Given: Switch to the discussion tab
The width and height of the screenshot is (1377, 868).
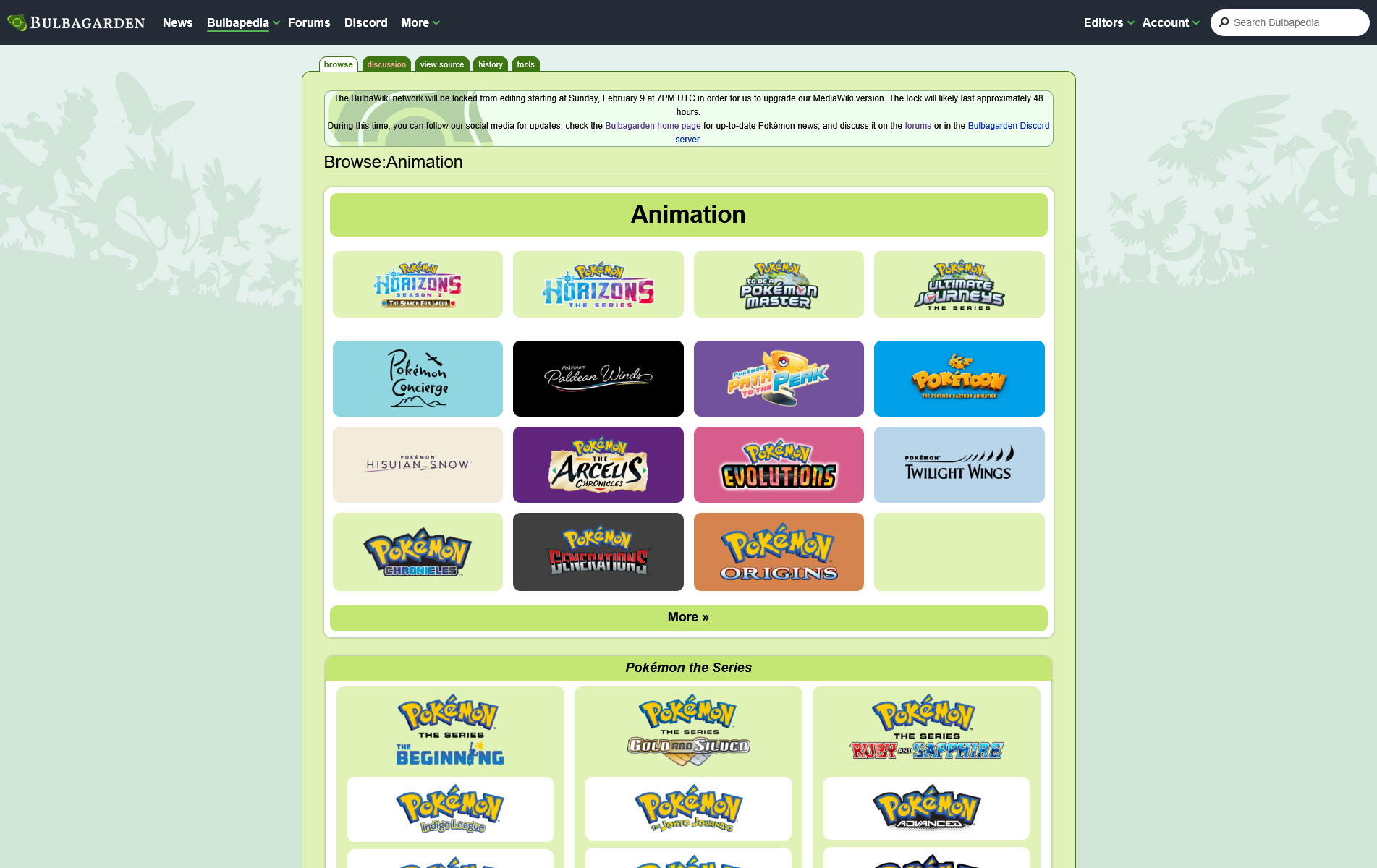Looking at the screenshot, I should (386, 64).
